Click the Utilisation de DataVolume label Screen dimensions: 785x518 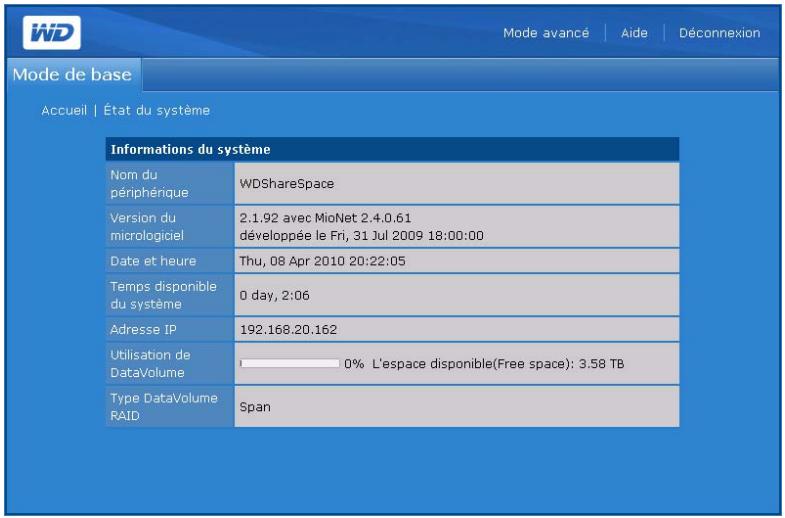150,364
